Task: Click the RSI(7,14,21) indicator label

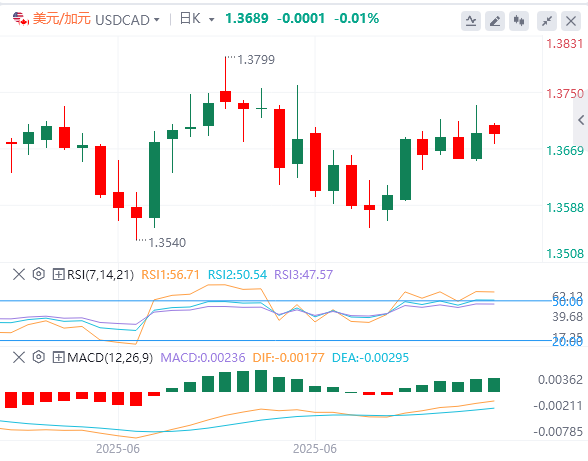Action: pyautogui.click(x=100, y=275)
